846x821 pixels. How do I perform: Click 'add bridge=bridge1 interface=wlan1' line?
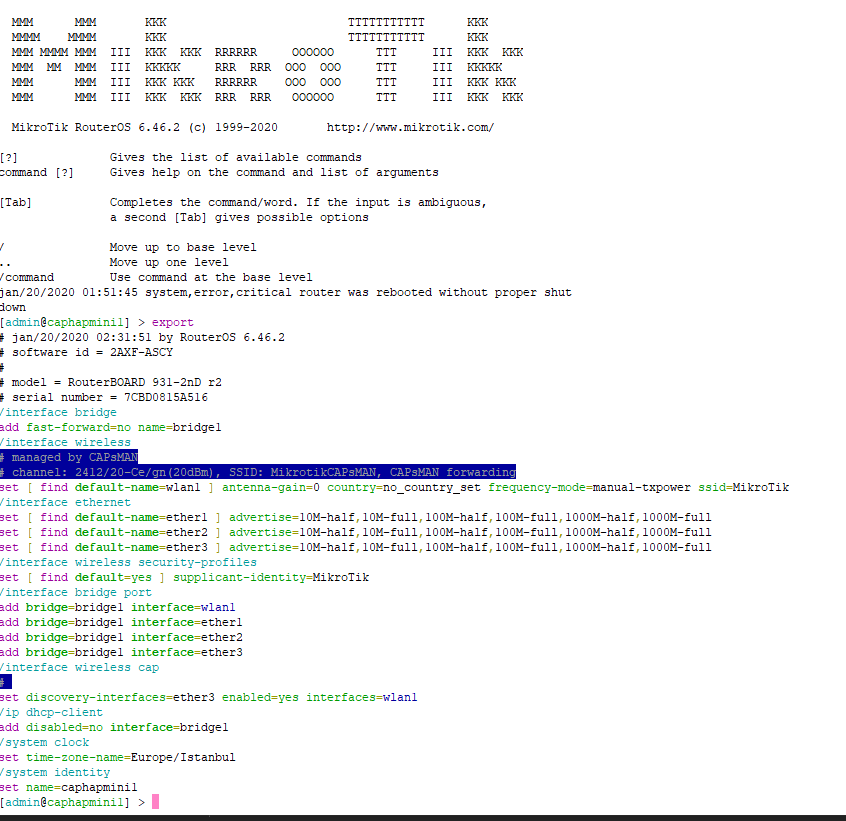(118, 607)
